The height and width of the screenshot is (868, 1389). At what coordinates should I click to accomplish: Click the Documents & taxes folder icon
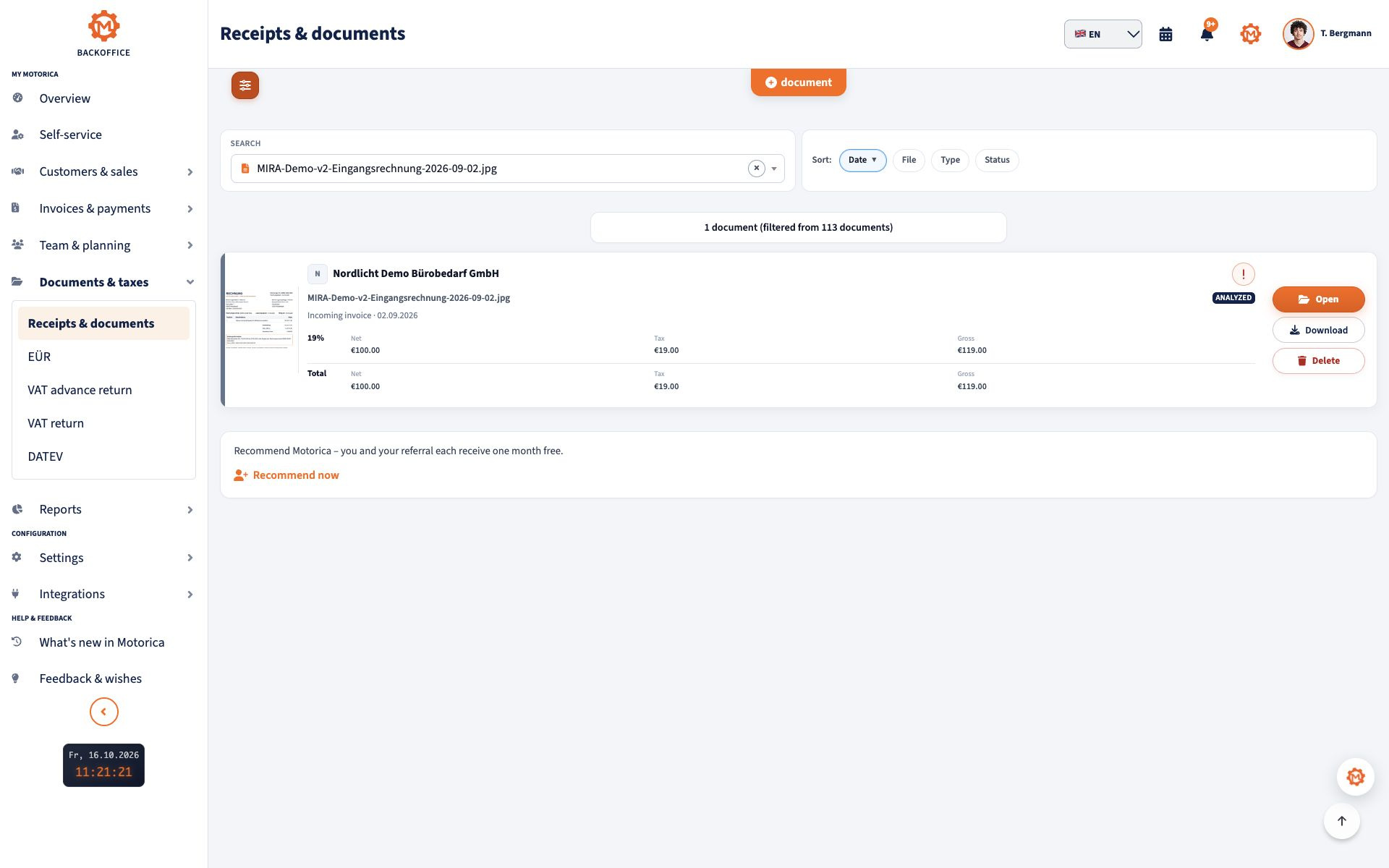17,281
